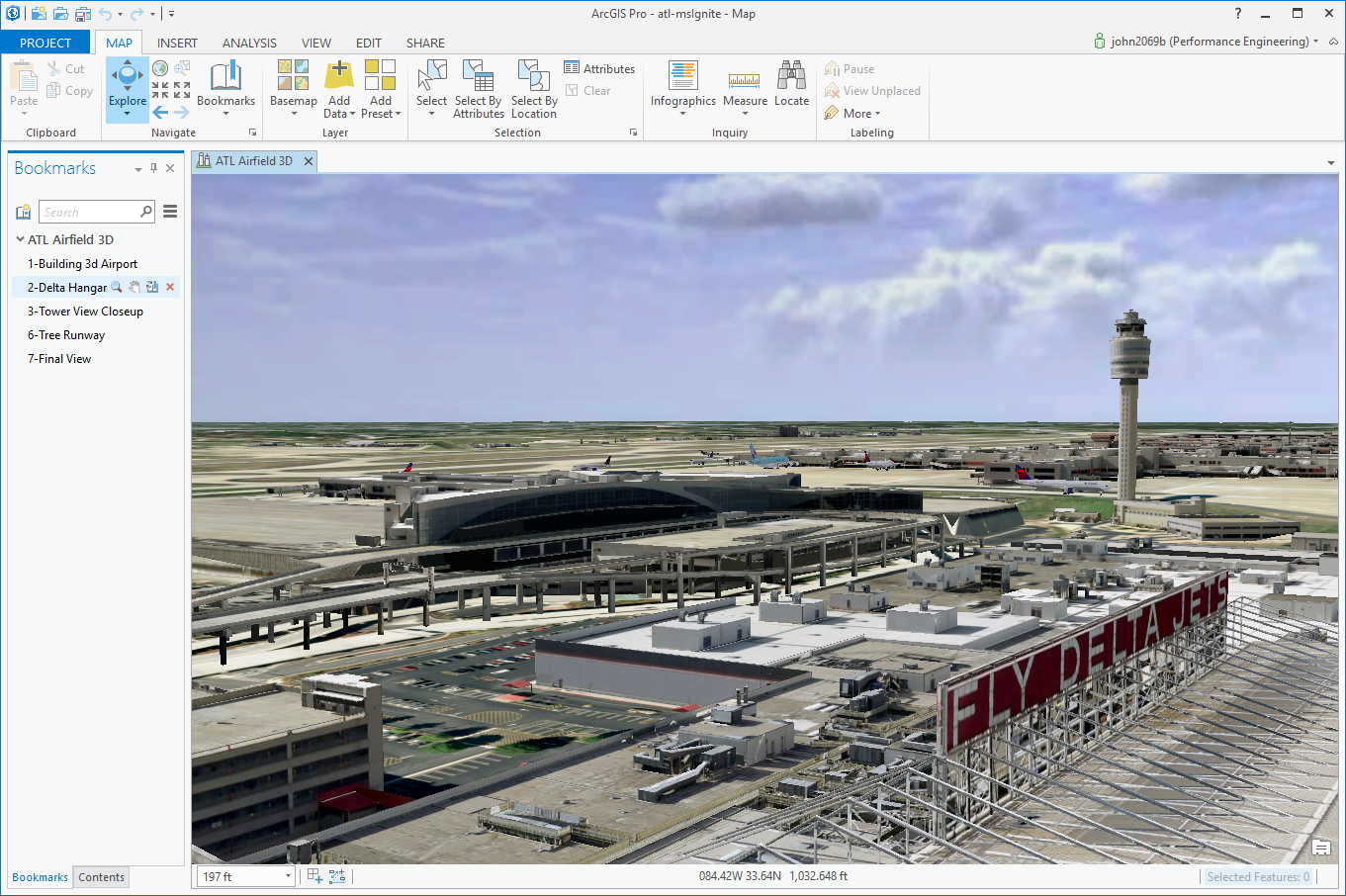Click the Pause labeling button
The height and width of the screenshot is (896, 1346).
point(850,68)
